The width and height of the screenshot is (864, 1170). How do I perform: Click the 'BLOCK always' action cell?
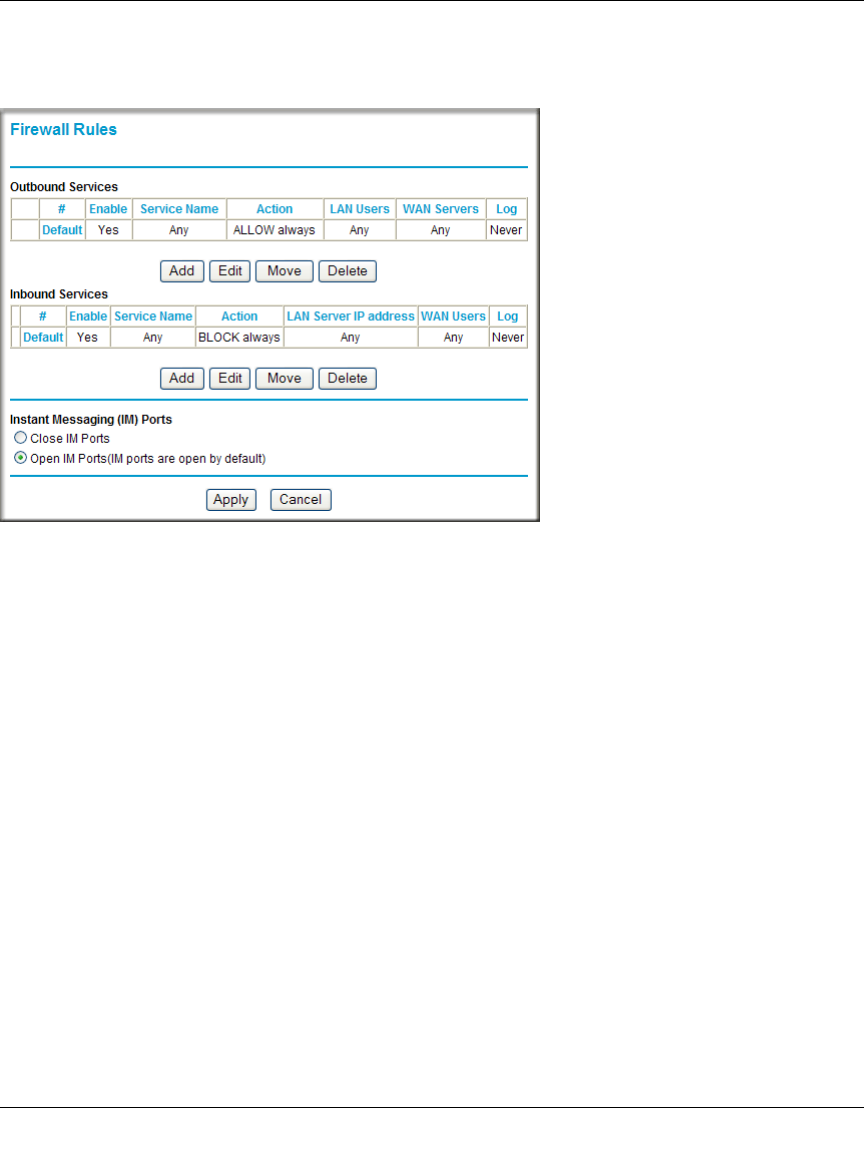tap(240, 337)
